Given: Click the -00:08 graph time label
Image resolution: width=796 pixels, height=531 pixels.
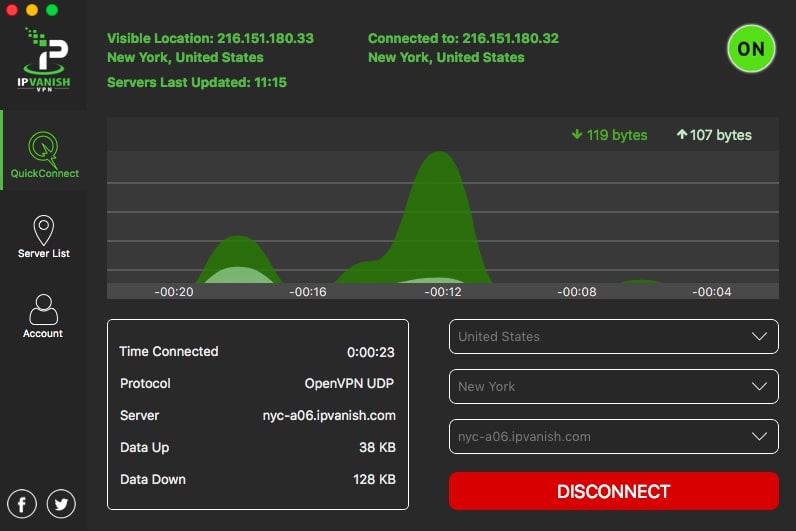Looking at the screenshot, I should pyautogui.click(x=577, y=292).
